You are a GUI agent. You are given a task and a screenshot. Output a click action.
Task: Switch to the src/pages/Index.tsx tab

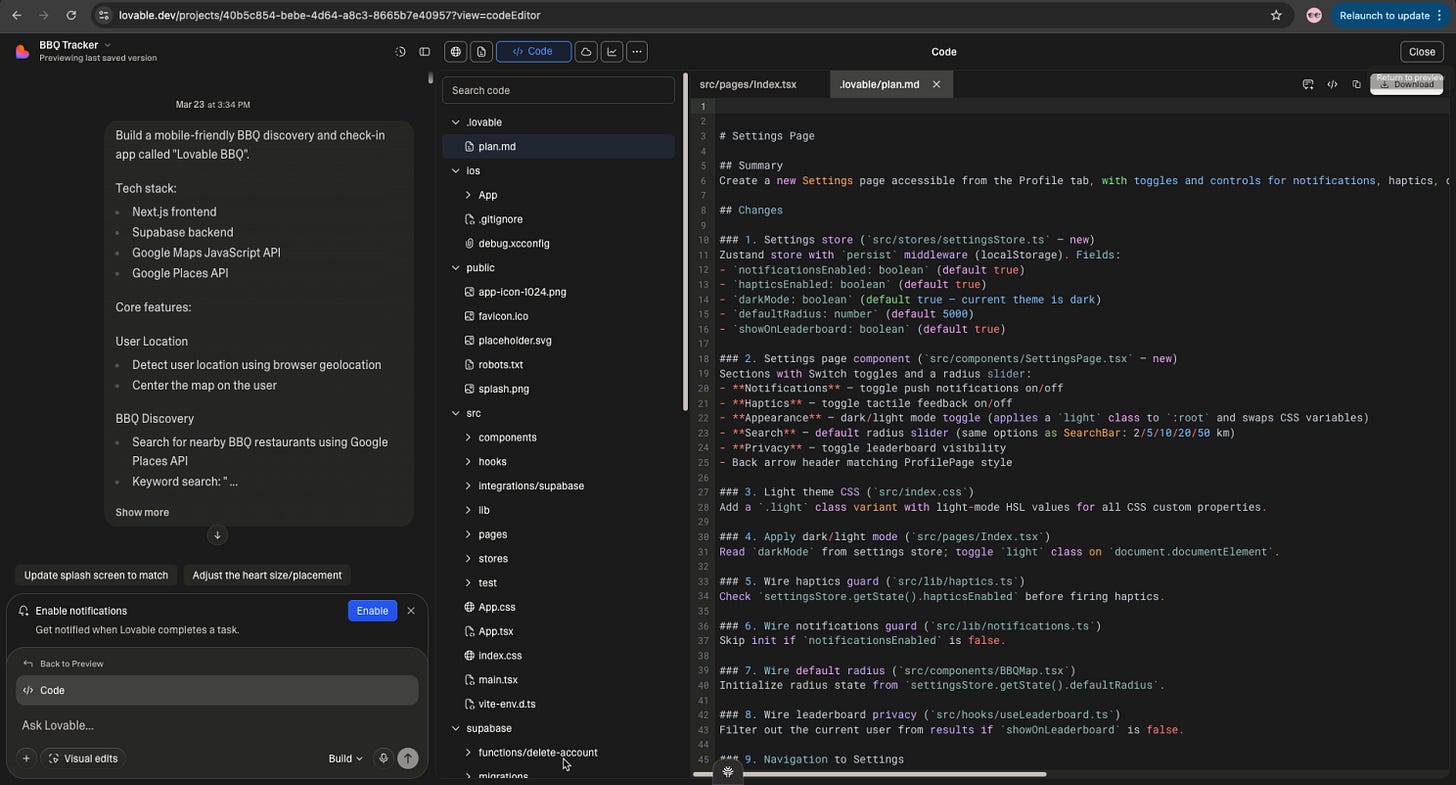point(748,84)
